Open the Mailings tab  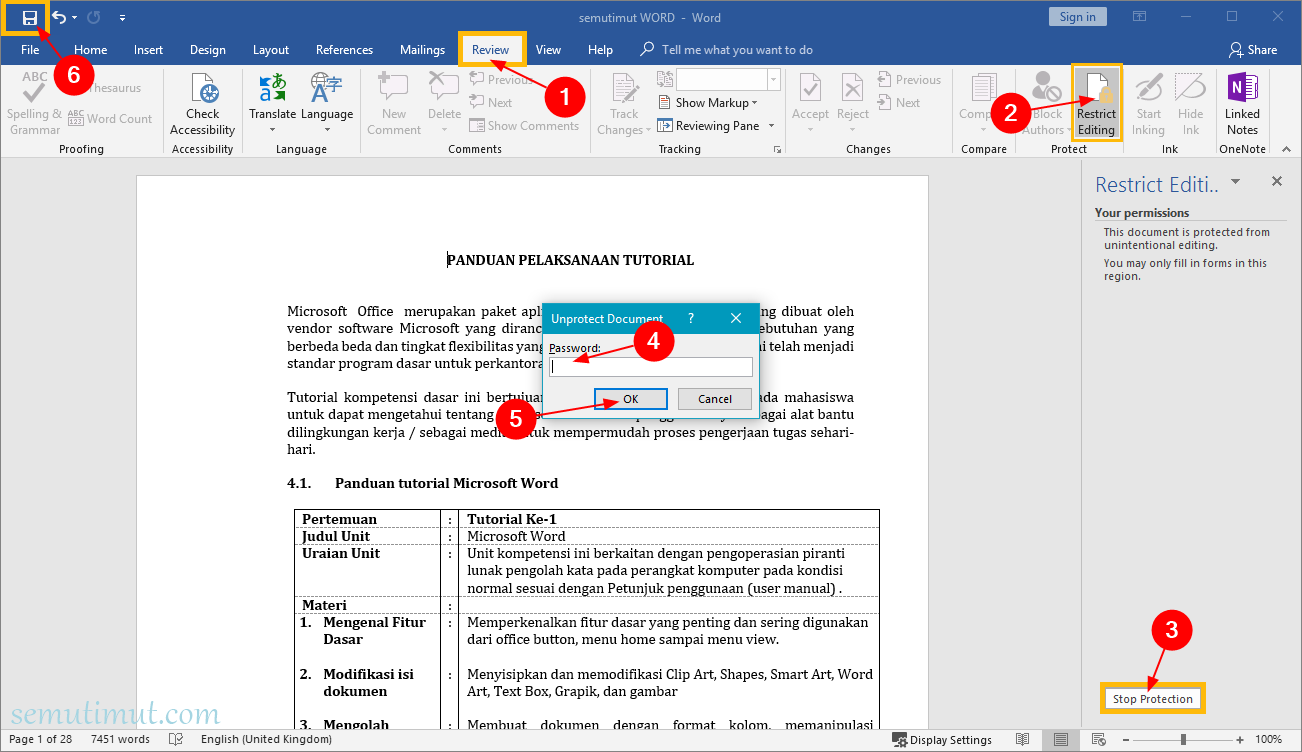pos(422,50)
